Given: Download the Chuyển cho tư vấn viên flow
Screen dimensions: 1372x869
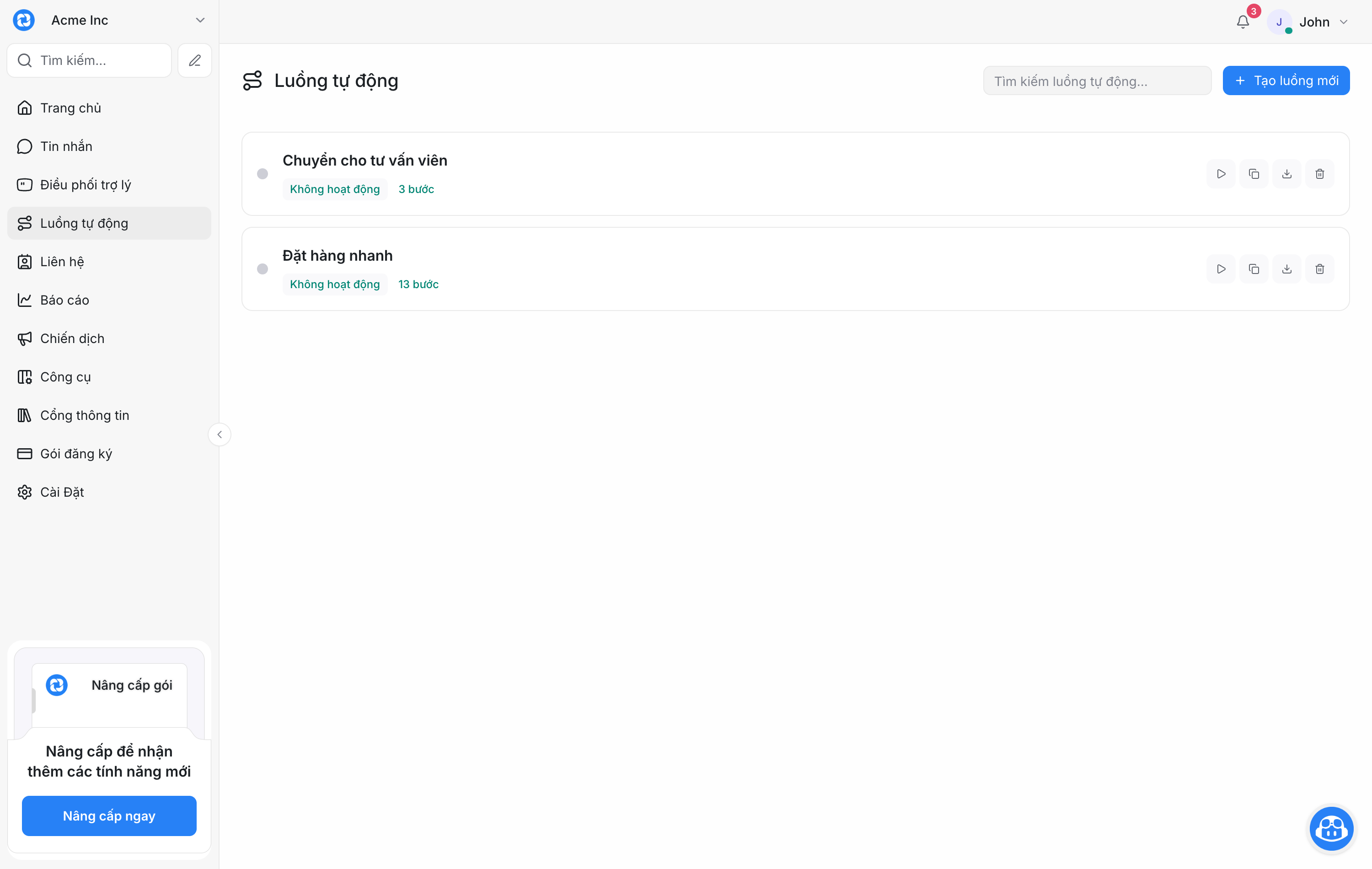Looking at the screenshot, I should (1286, 174).
